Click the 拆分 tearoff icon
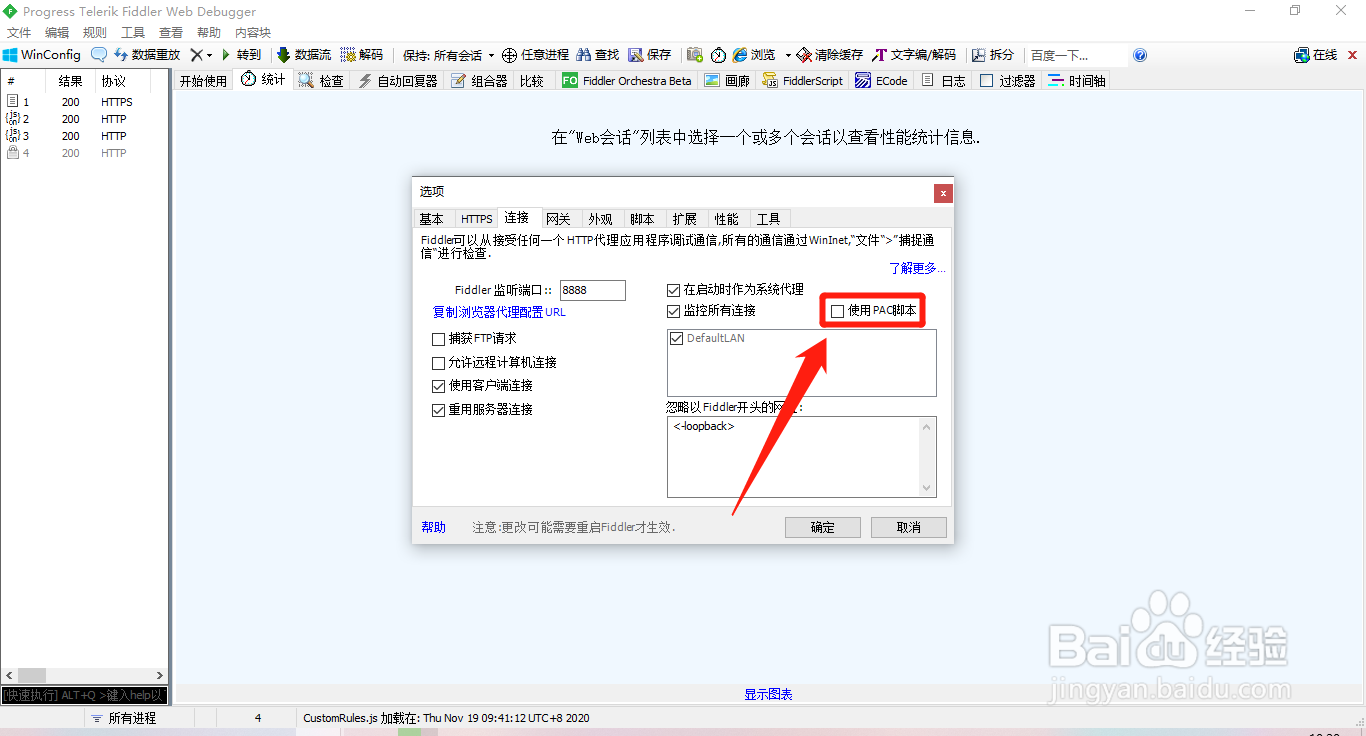 tap(978, 55)
